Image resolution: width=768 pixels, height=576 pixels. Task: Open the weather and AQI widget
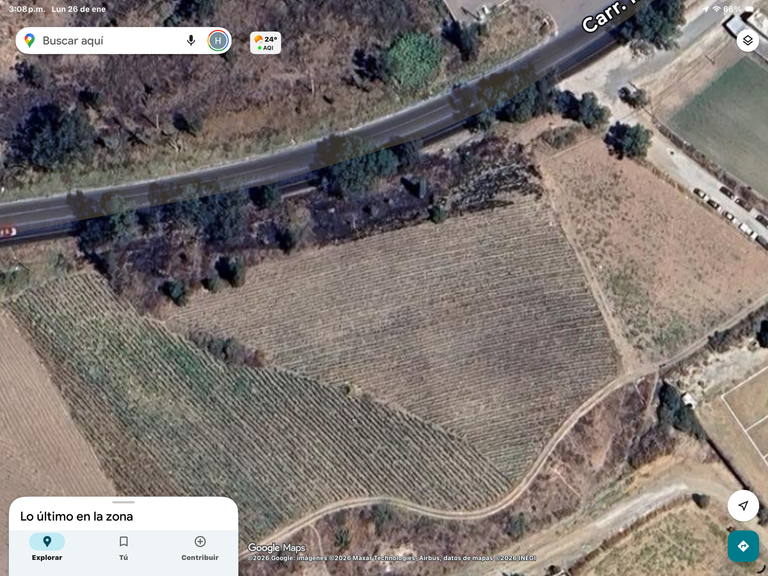pyautogui.click(x=265, y=43)
